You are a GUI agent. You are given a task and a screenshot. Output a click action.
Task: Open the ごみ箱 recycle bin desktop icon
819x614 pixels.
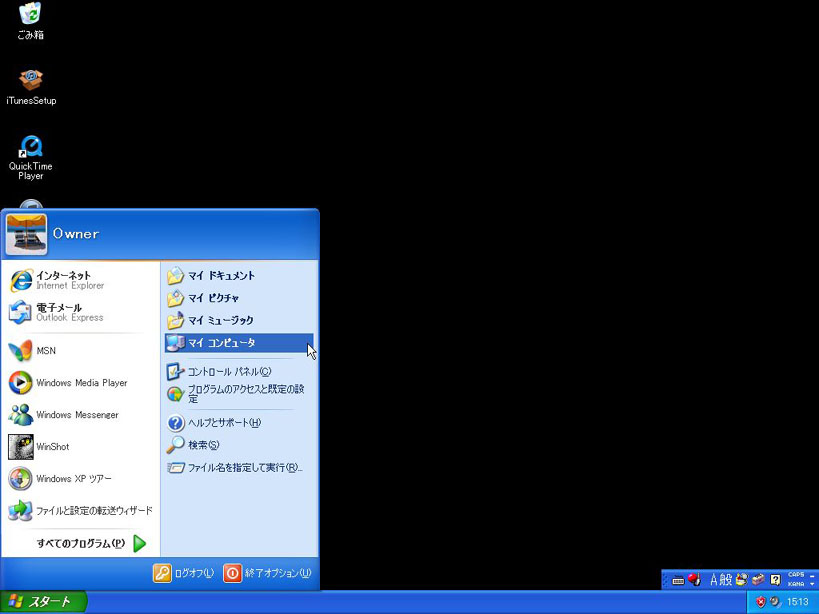(x=30, y=21)
